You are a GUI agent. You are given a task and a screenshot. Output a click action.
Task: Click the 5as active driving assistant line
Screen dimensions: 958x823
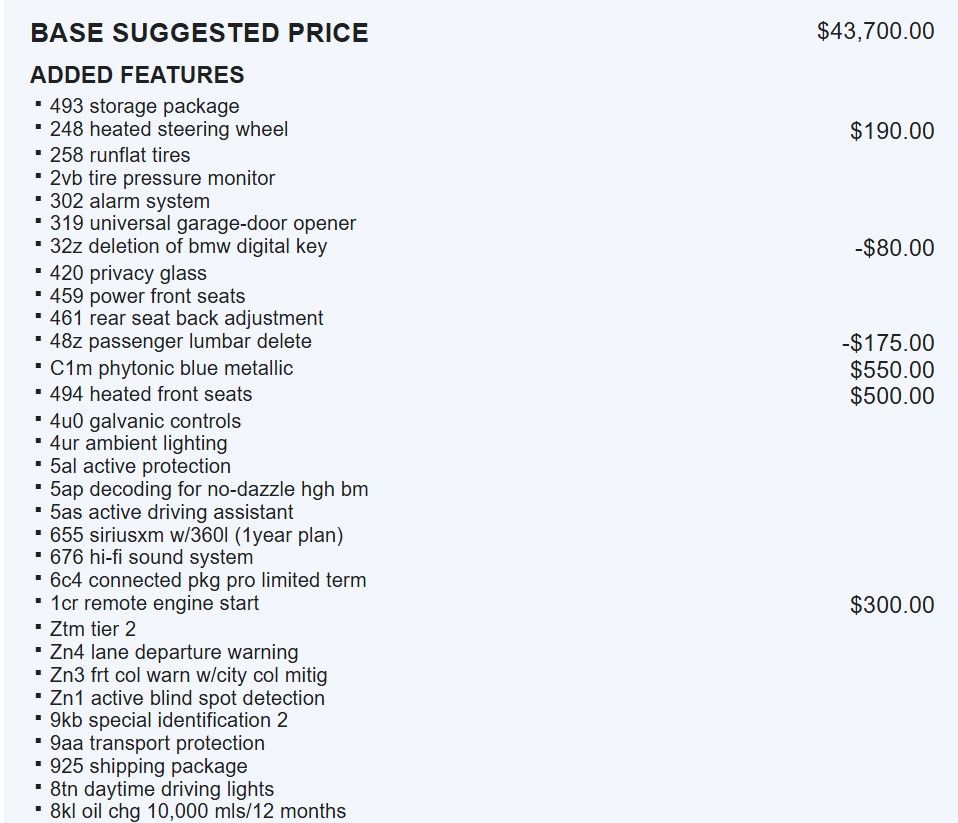(x=172, y=512)
